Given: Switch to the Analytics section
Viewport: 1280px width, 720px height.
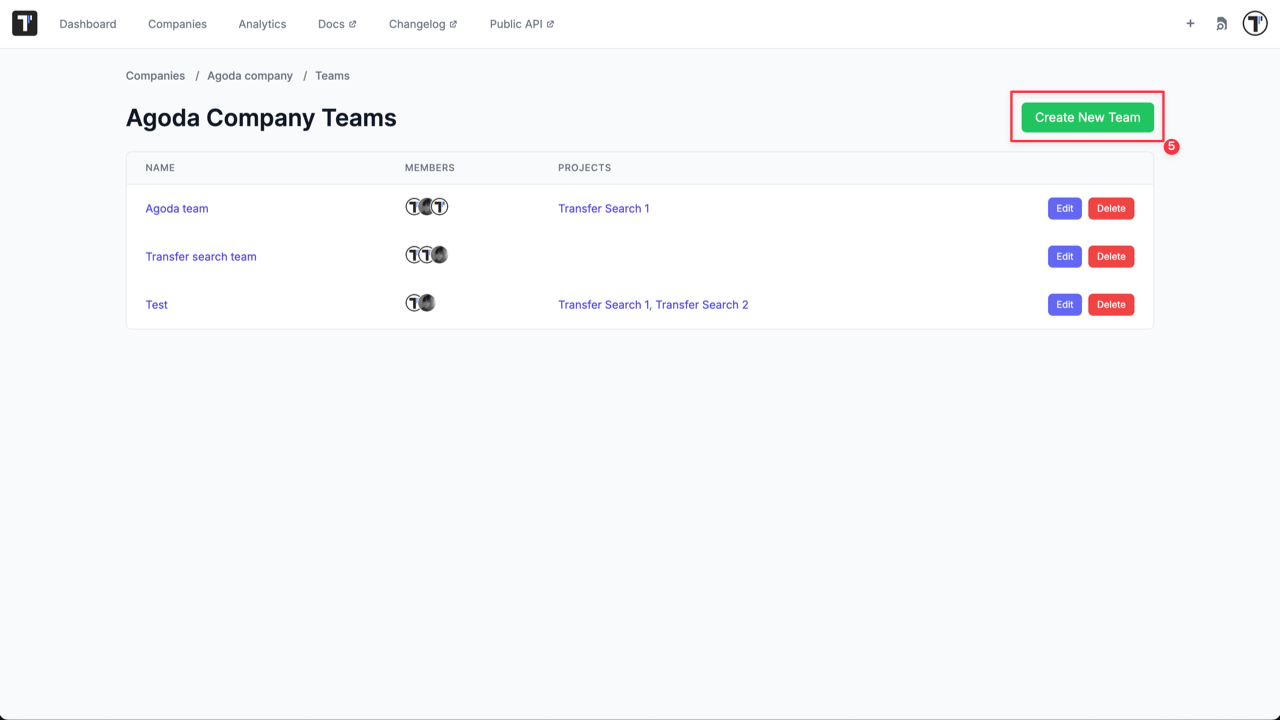Looking at the screenshot, I should [x=262, y=23].
